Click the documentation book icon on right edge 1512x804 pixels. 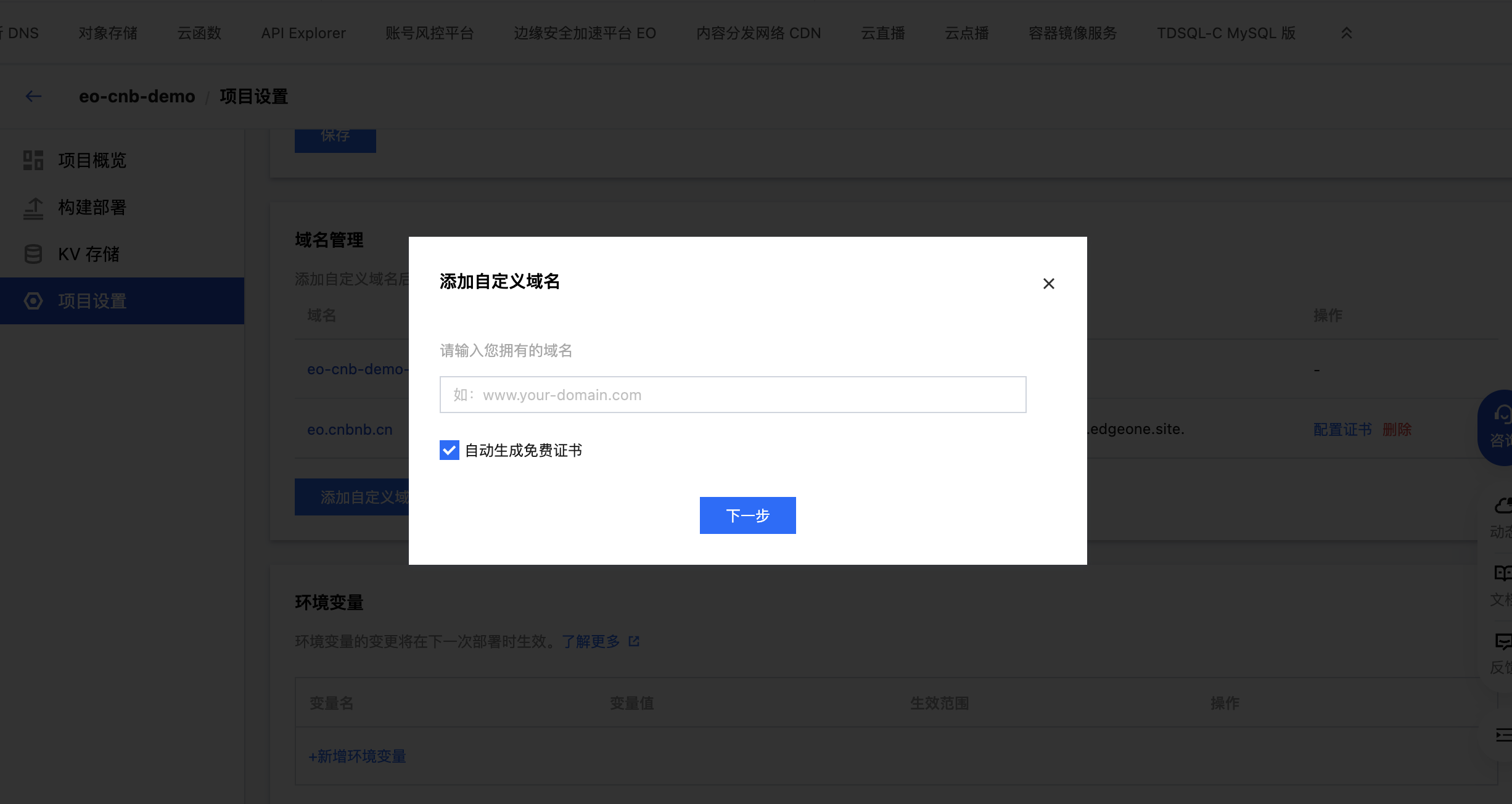(1502, 573)
